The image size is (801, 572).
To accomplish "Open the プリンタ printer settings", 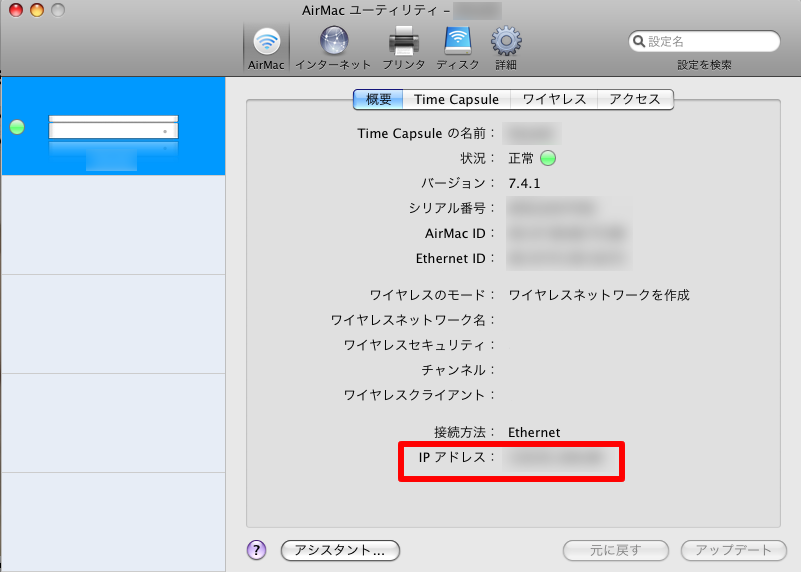I will 404,49.
